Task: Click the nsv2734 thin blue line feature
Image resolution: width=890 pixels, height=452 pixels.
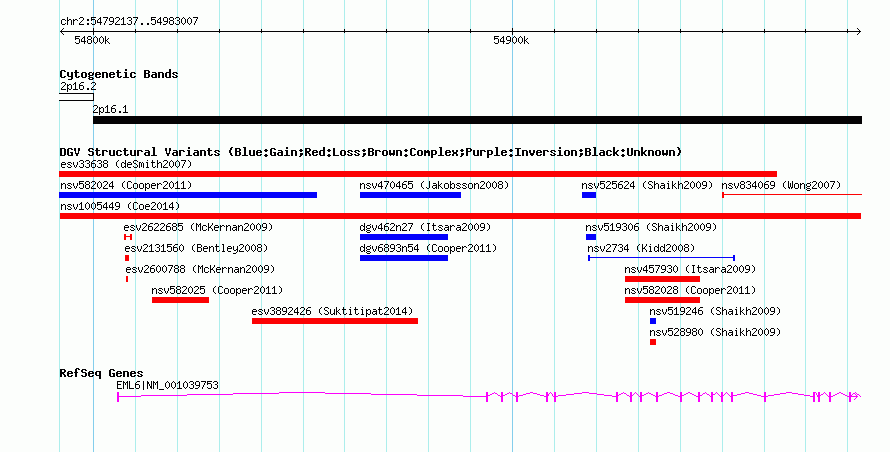Action: pyautogui.click(x=662, y=258)
